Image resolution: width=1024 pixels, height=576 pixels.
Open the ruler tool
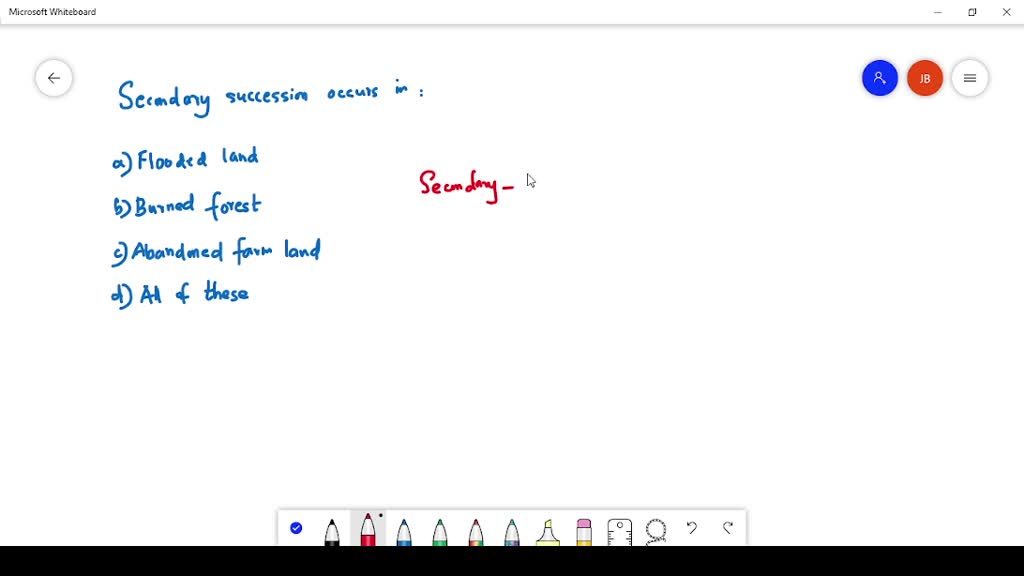(x=619, y=531)
